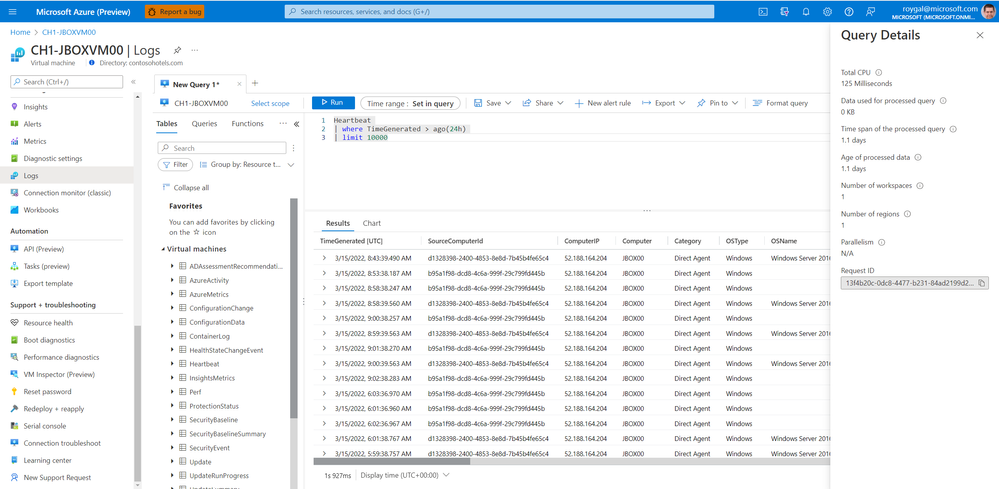Switch to the Functions tab
The width and height of the screenshot is (999, 489).
click(247, 124)
